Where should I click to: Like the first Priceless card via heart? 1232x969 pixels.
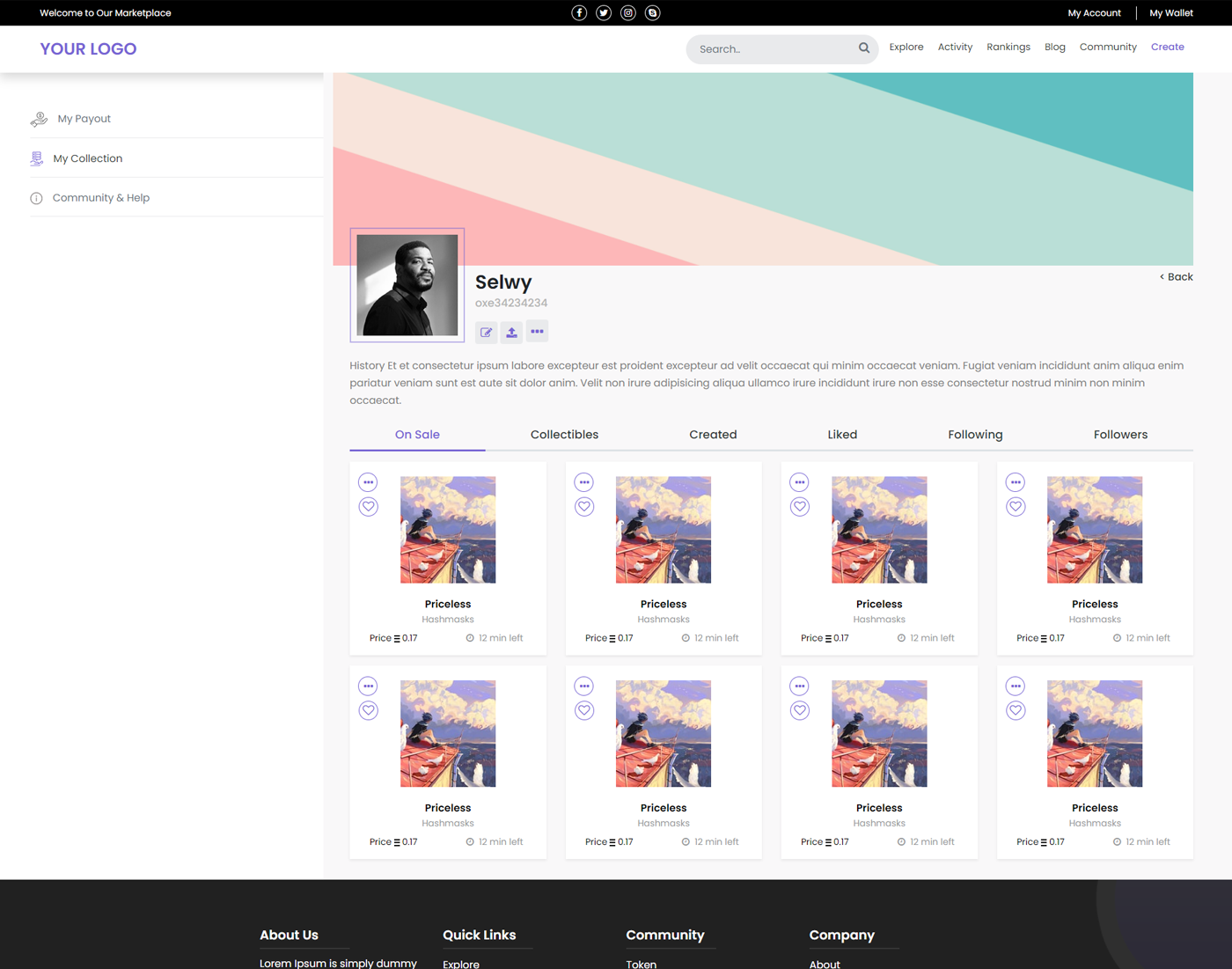click(369, 507)
